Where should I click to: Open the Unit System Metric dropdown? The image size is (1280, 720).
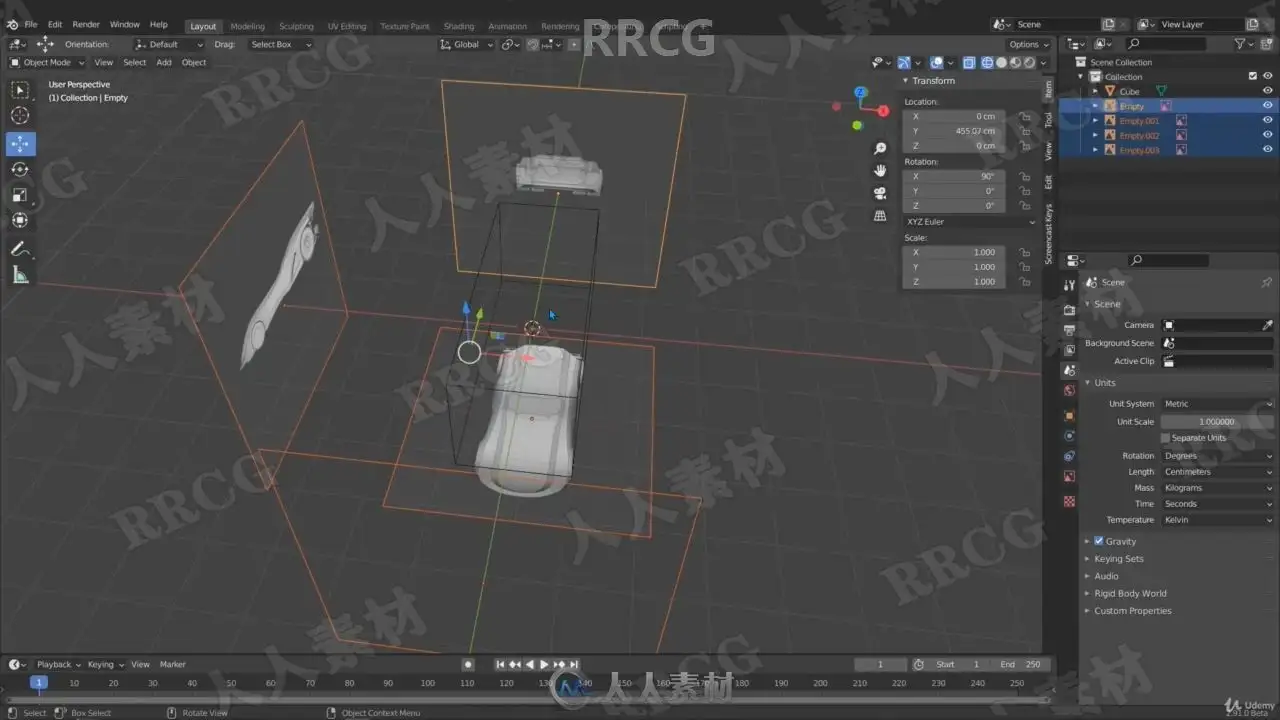pyautogui.click(x=1218, y=404)
